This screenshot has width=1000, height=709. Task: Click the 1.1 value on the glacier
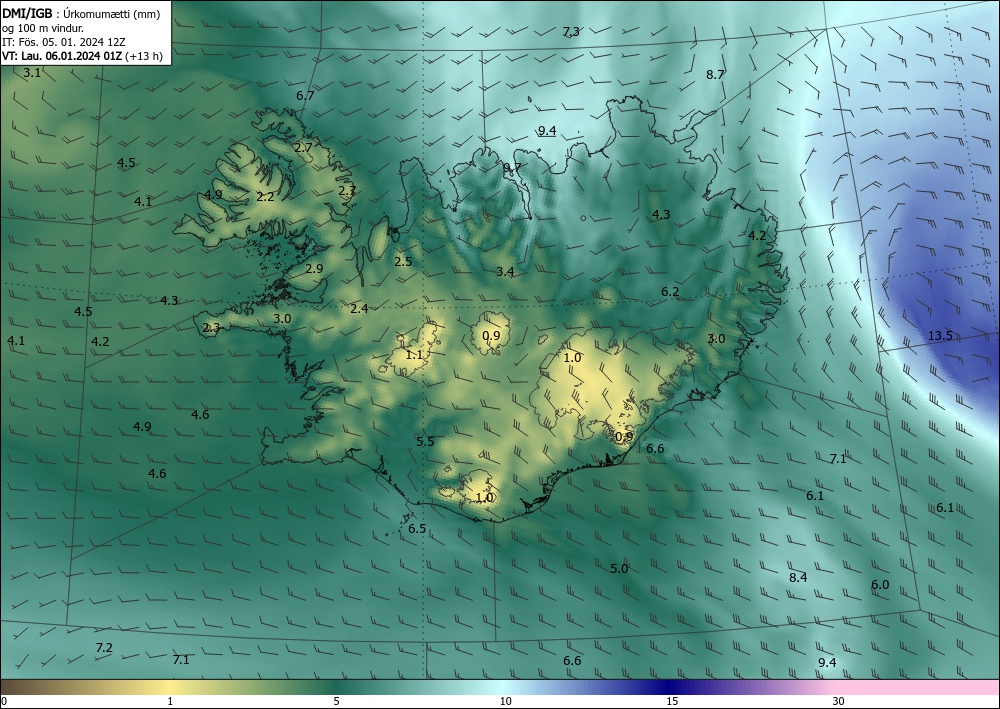tap(415, 354)
